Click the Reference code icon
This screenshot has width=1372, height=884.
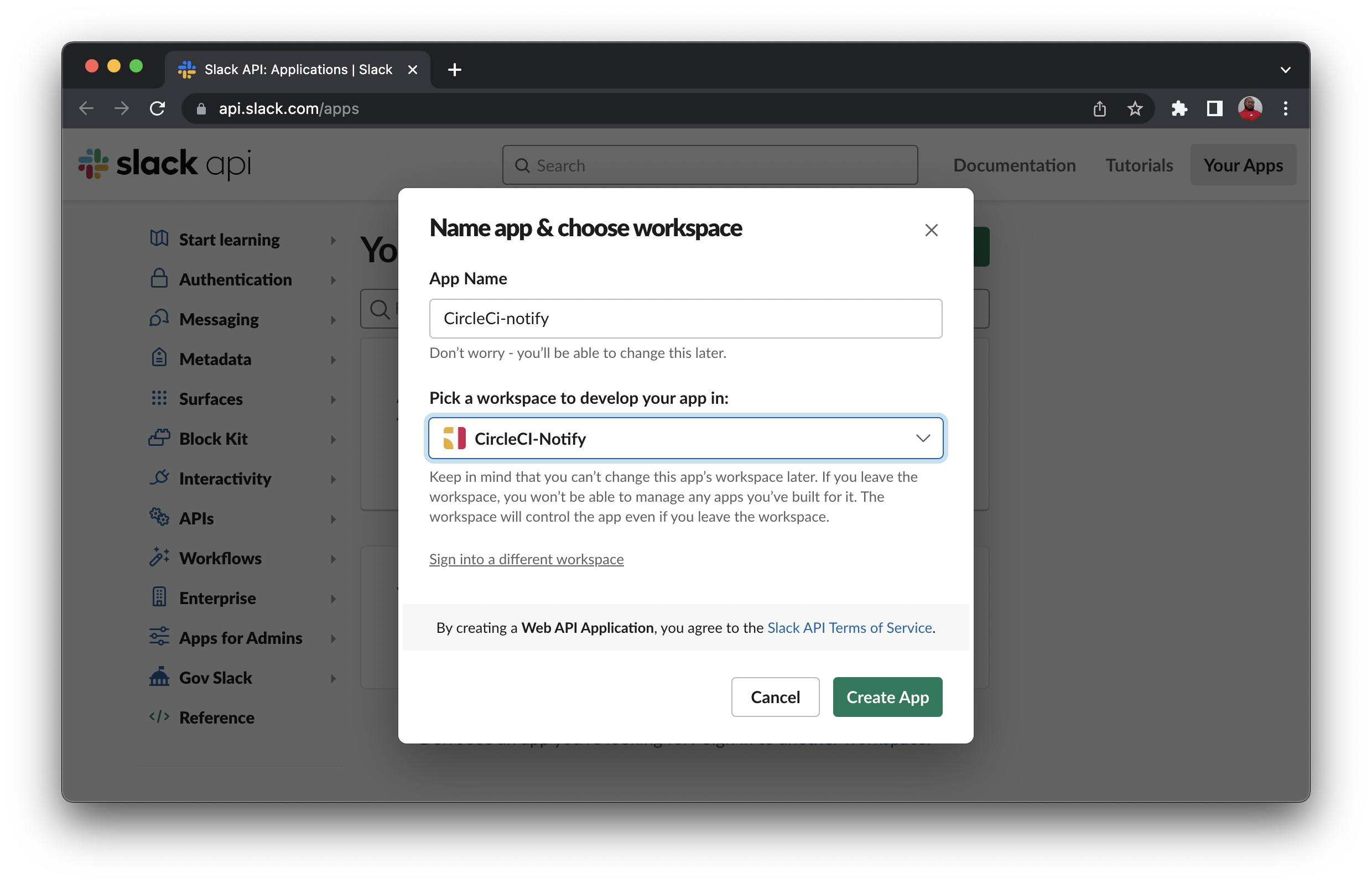159,716
